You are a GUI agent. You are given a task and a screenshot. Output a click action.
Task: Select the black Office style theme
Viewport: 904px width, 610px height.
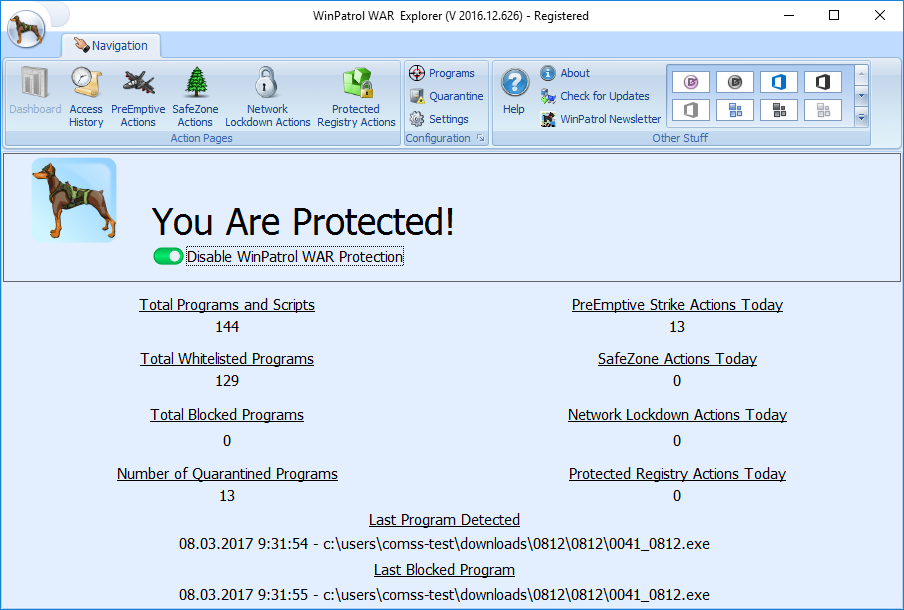(x=823, y=82)
